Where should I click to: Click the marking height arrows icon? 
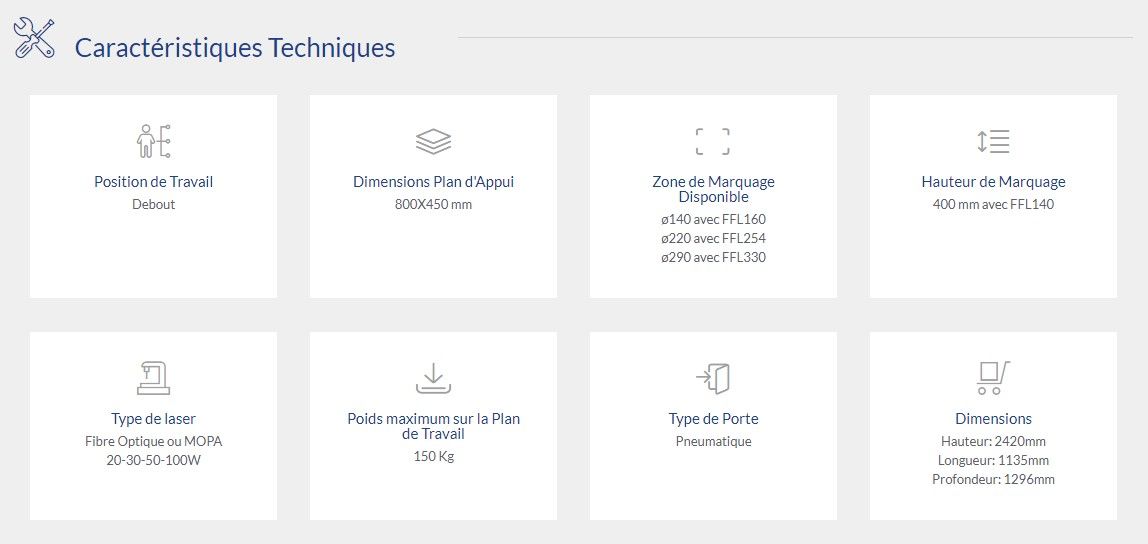(x=993, y=141)
